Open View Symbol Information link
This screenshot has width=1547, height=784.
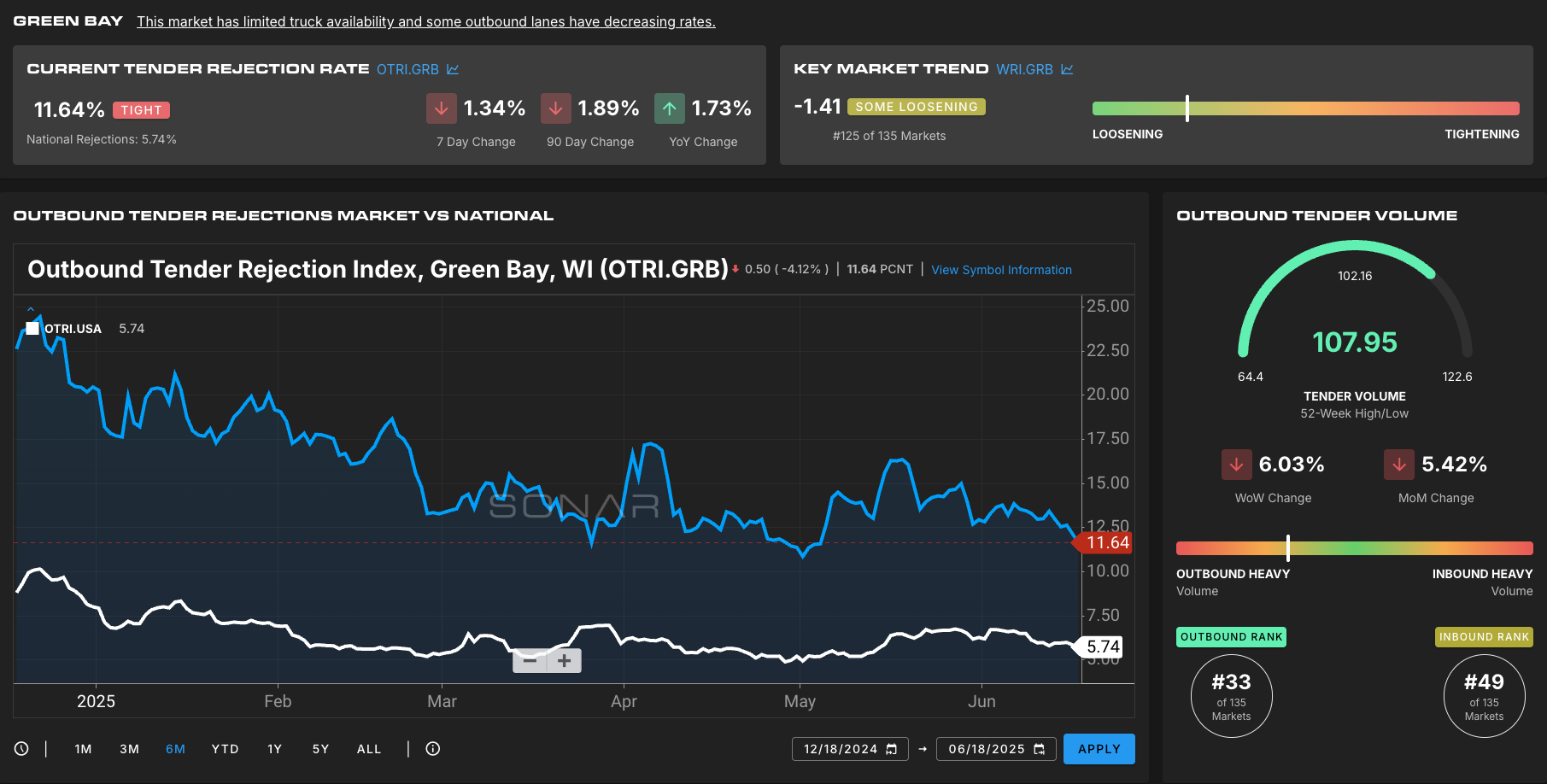coord(1001,270)
